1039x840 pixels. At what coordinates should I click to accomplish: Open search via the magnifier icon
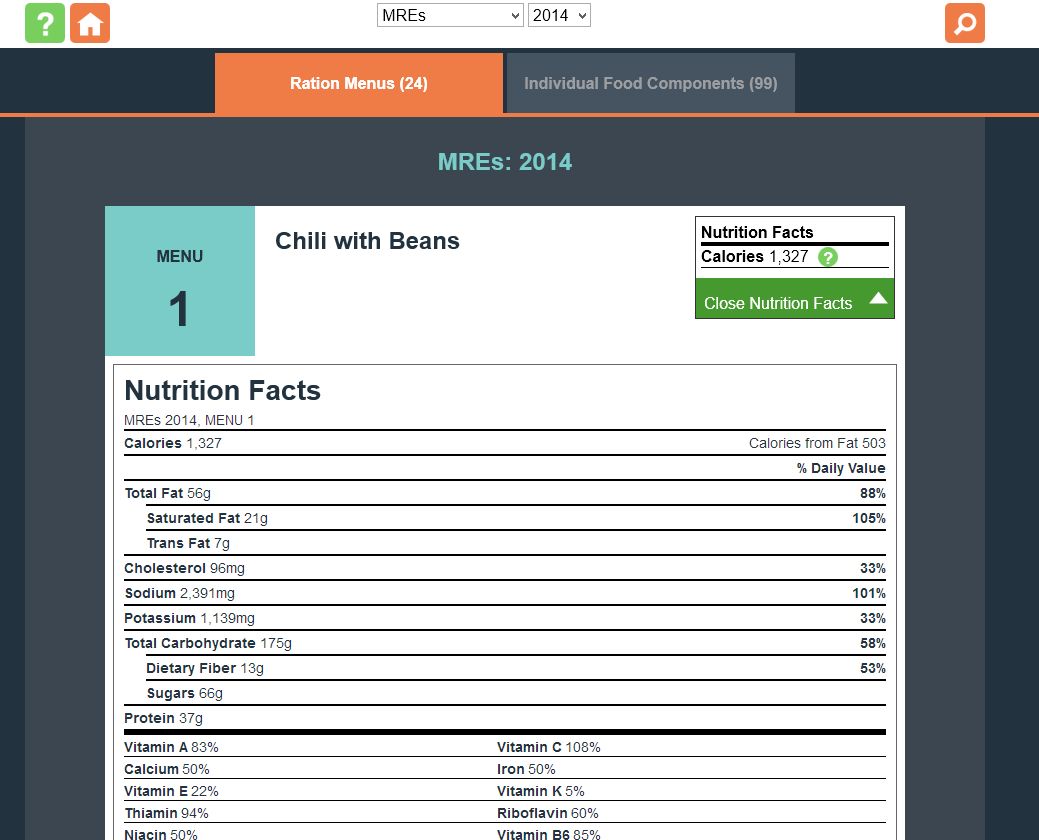[964, 22]
